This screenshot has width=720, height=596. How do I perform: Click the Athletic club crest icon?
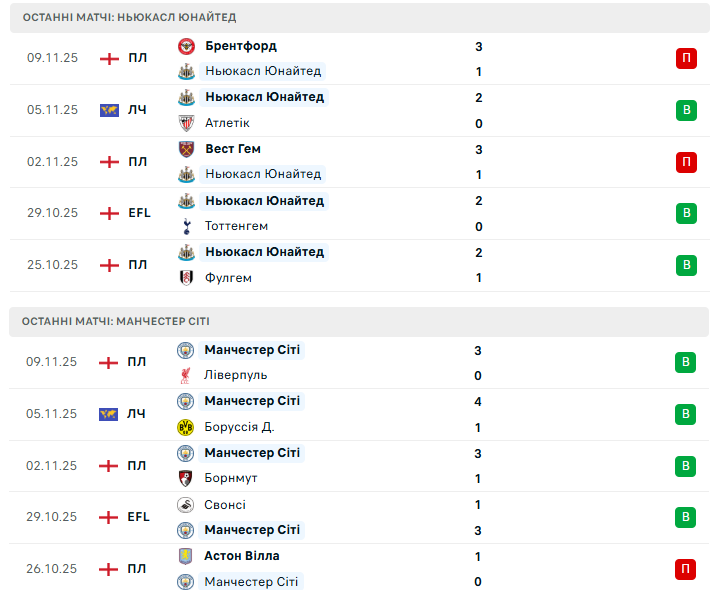click(x=186, y=123)
